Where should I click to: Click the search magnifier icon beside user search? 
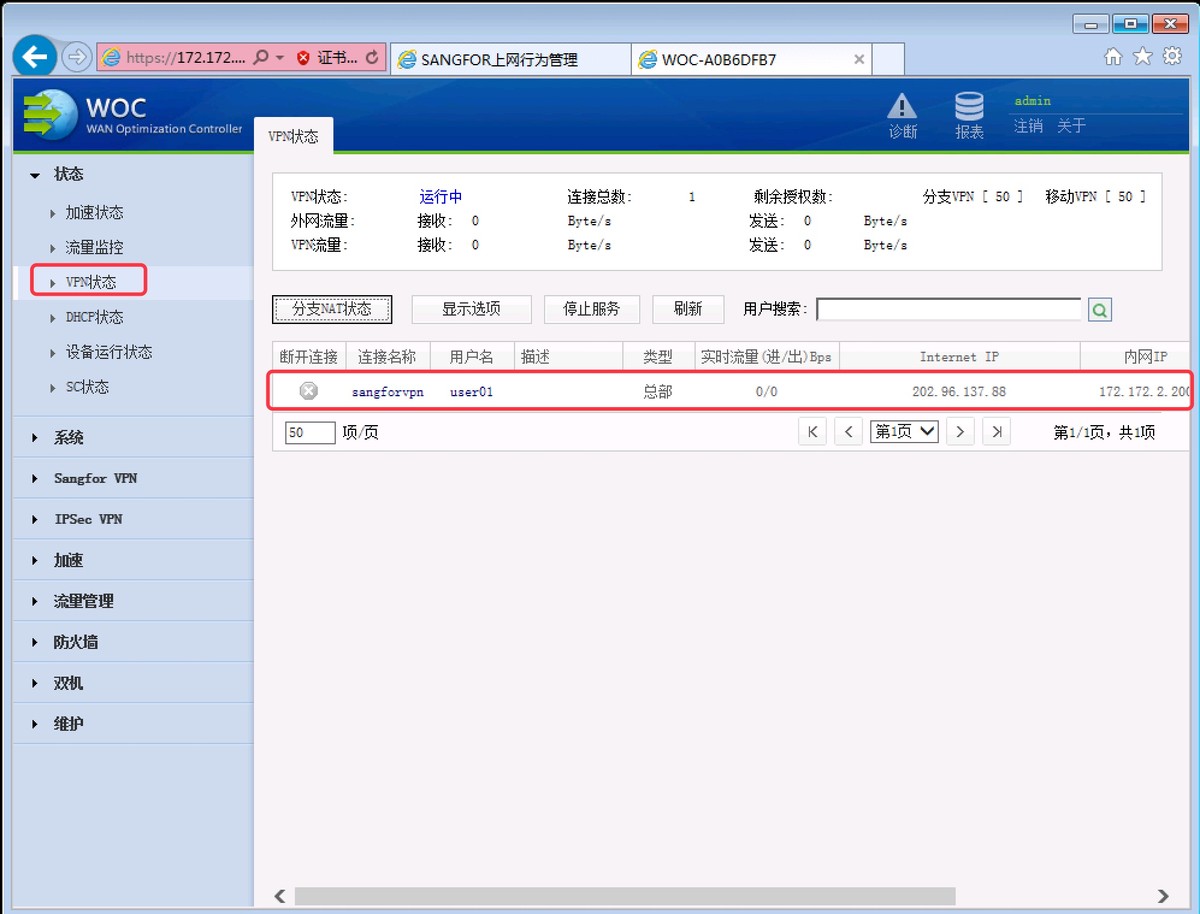[1099, 309]
